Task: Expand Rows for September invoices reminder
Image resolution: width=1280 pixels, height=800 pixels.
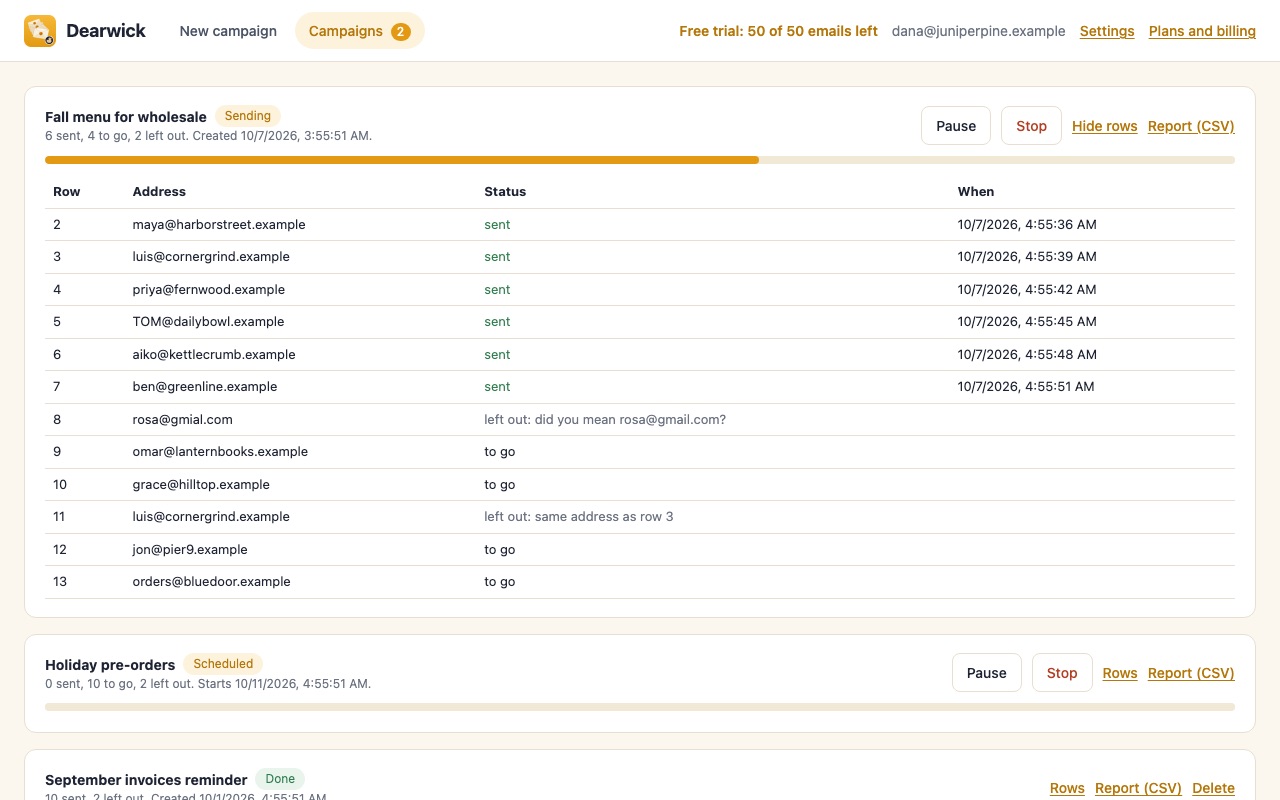Action: pyautogui.click(x=1067, y=788)
